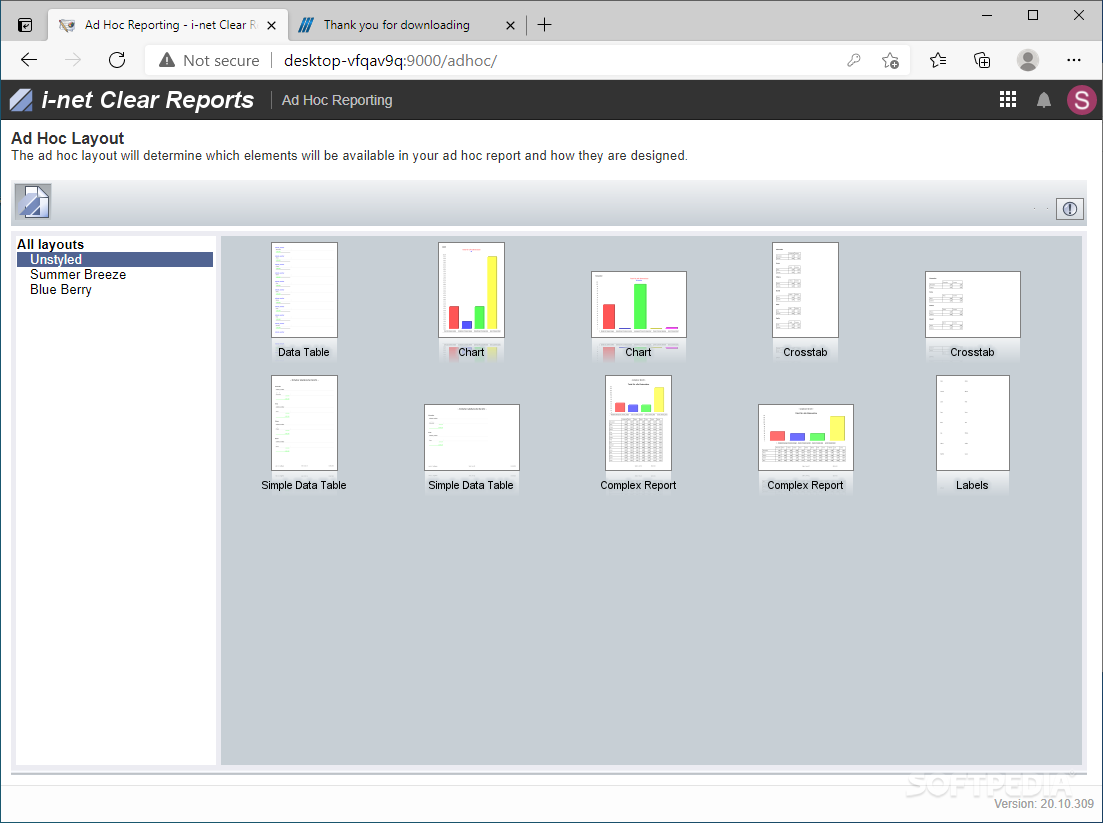Open the browser profile icon
The image size is (1103, 823).
pyautogui.click(x=1028, y=60)
